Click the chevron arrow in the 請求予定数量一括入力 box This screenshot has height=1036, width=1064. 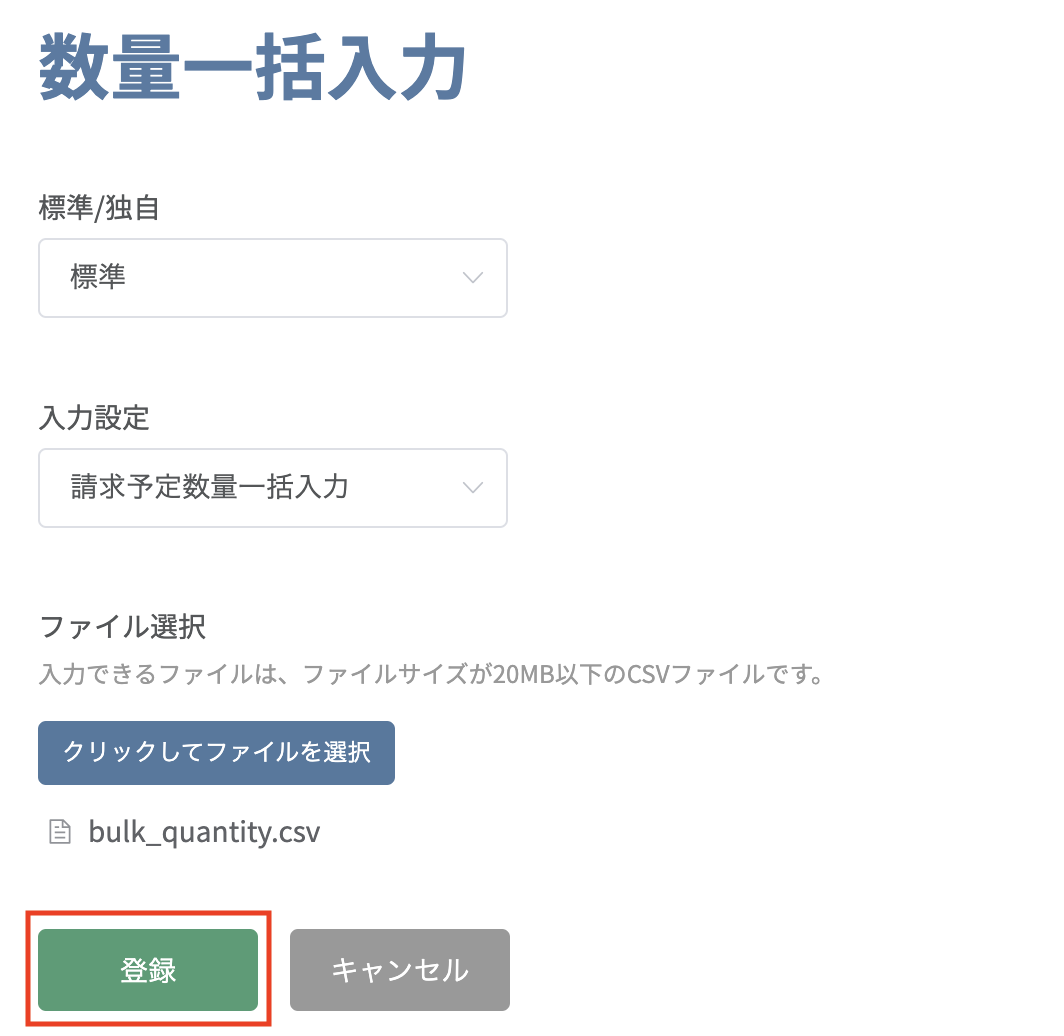tap(472, 487)
